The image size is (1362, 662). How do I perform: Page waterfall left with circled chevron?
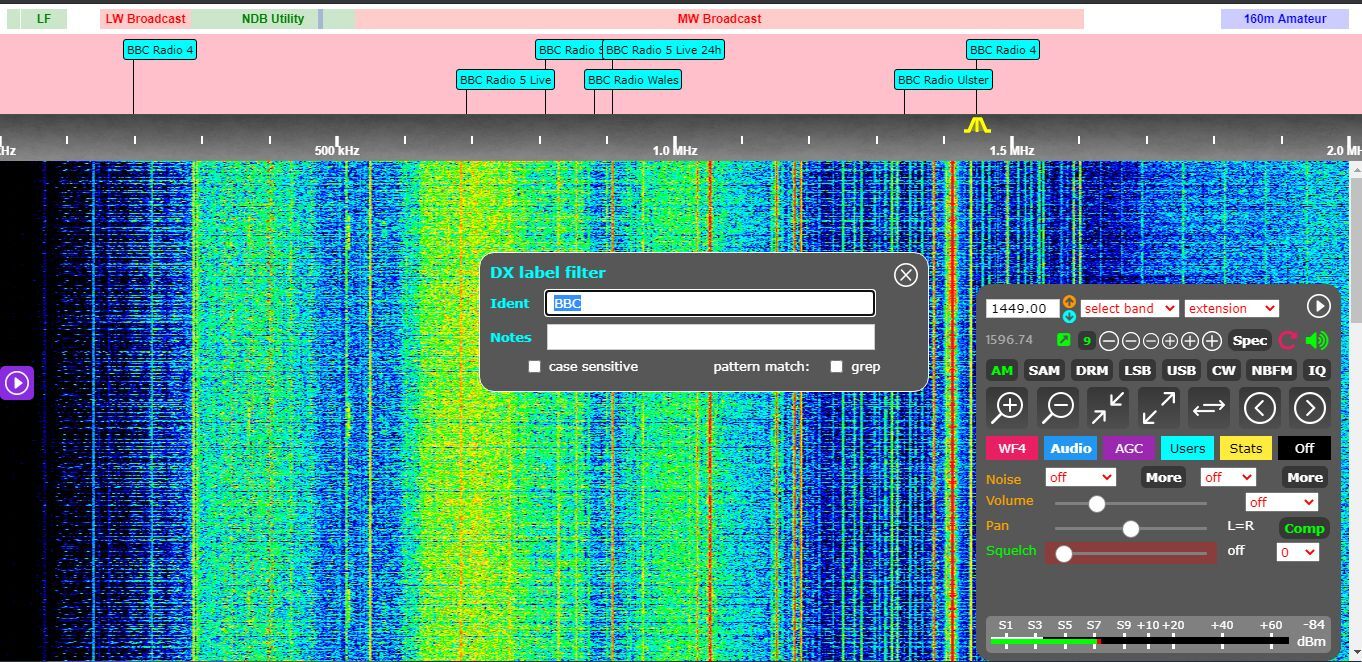pyautogui.click(x=1259, y=407)
